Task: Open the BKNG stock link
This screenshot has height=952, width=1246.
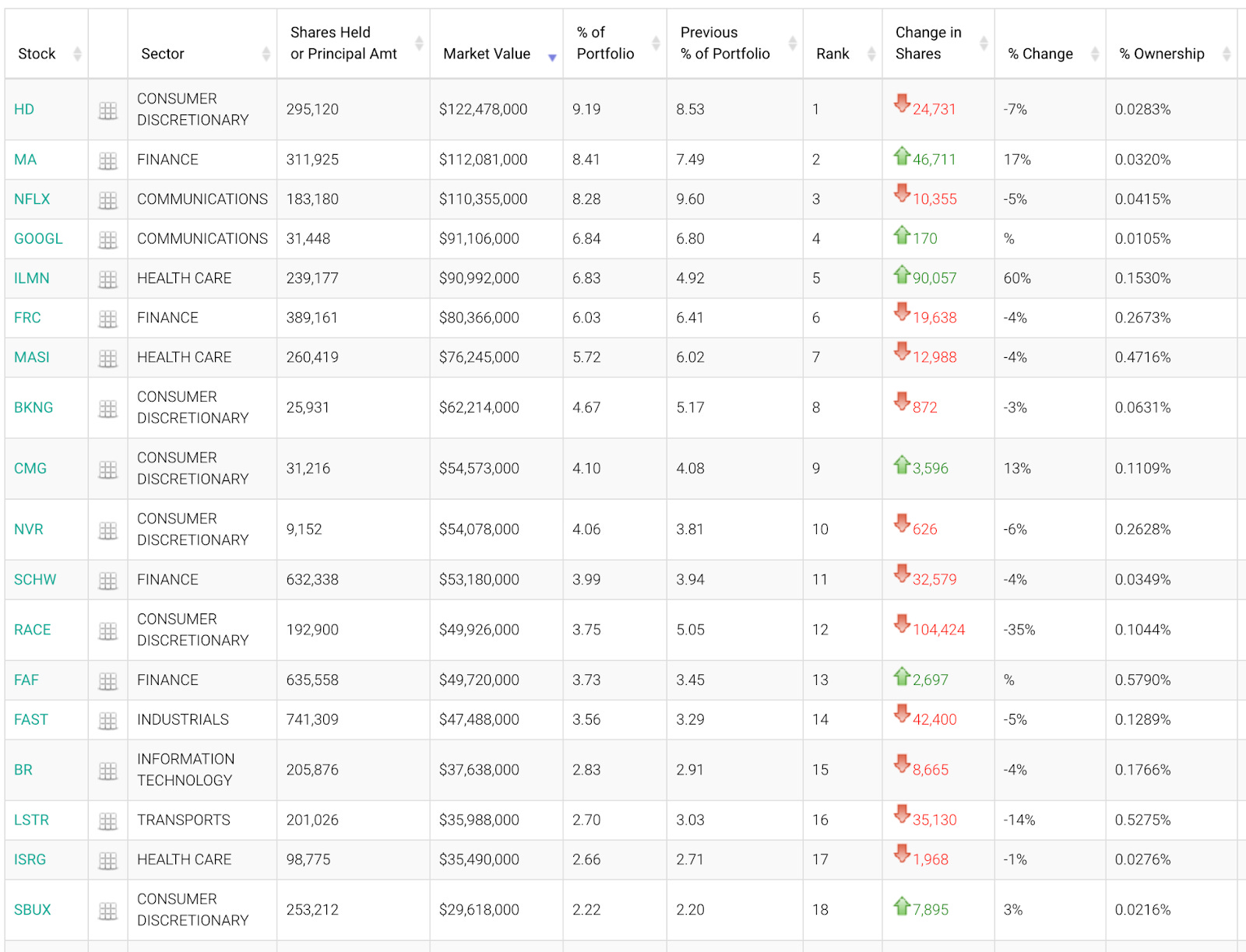Action: coord(33,408)
